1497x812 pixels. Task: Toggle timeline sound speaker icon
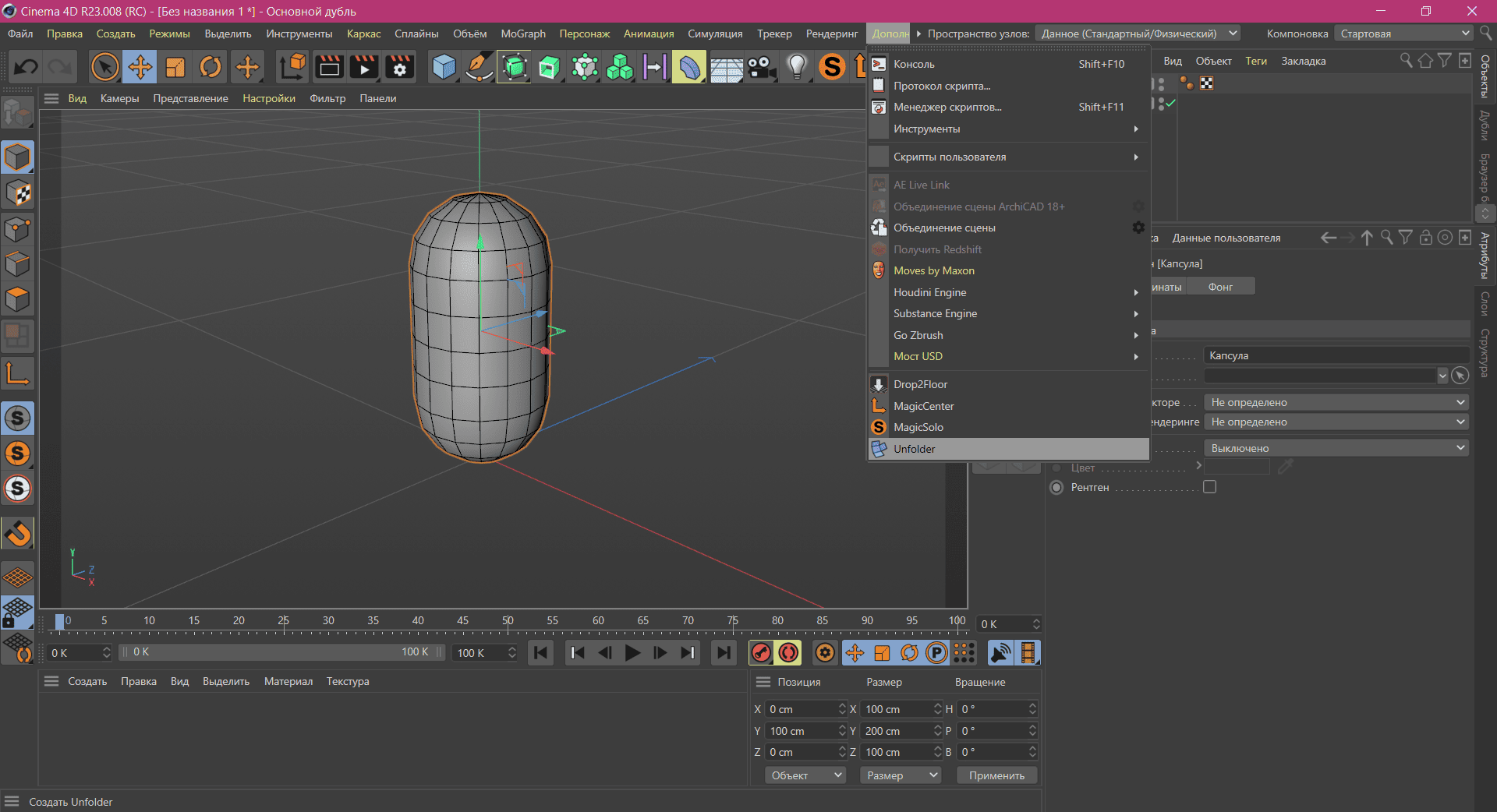(1000, 653)
